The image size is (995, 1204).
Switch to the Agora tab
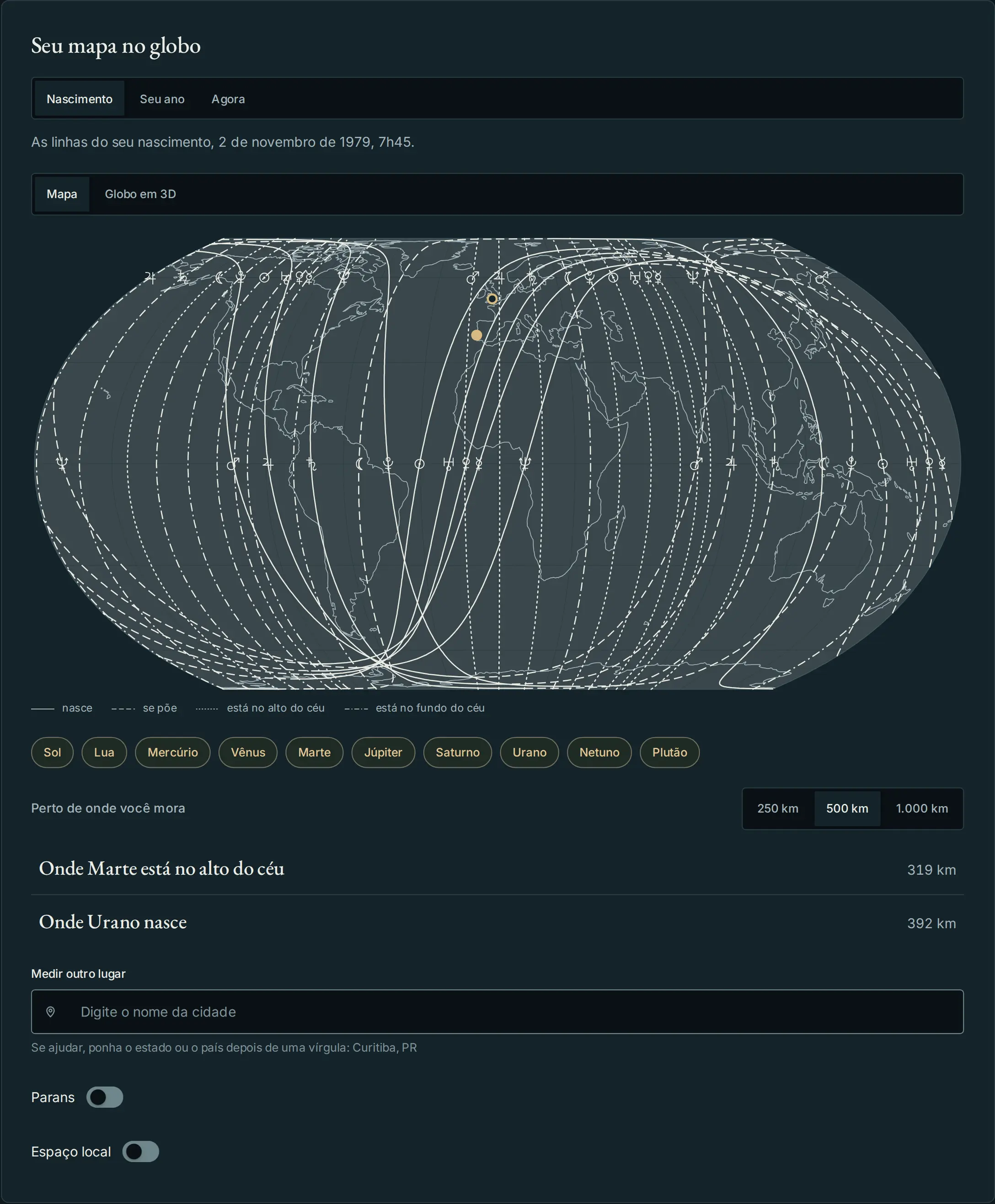tap(228, 99)
